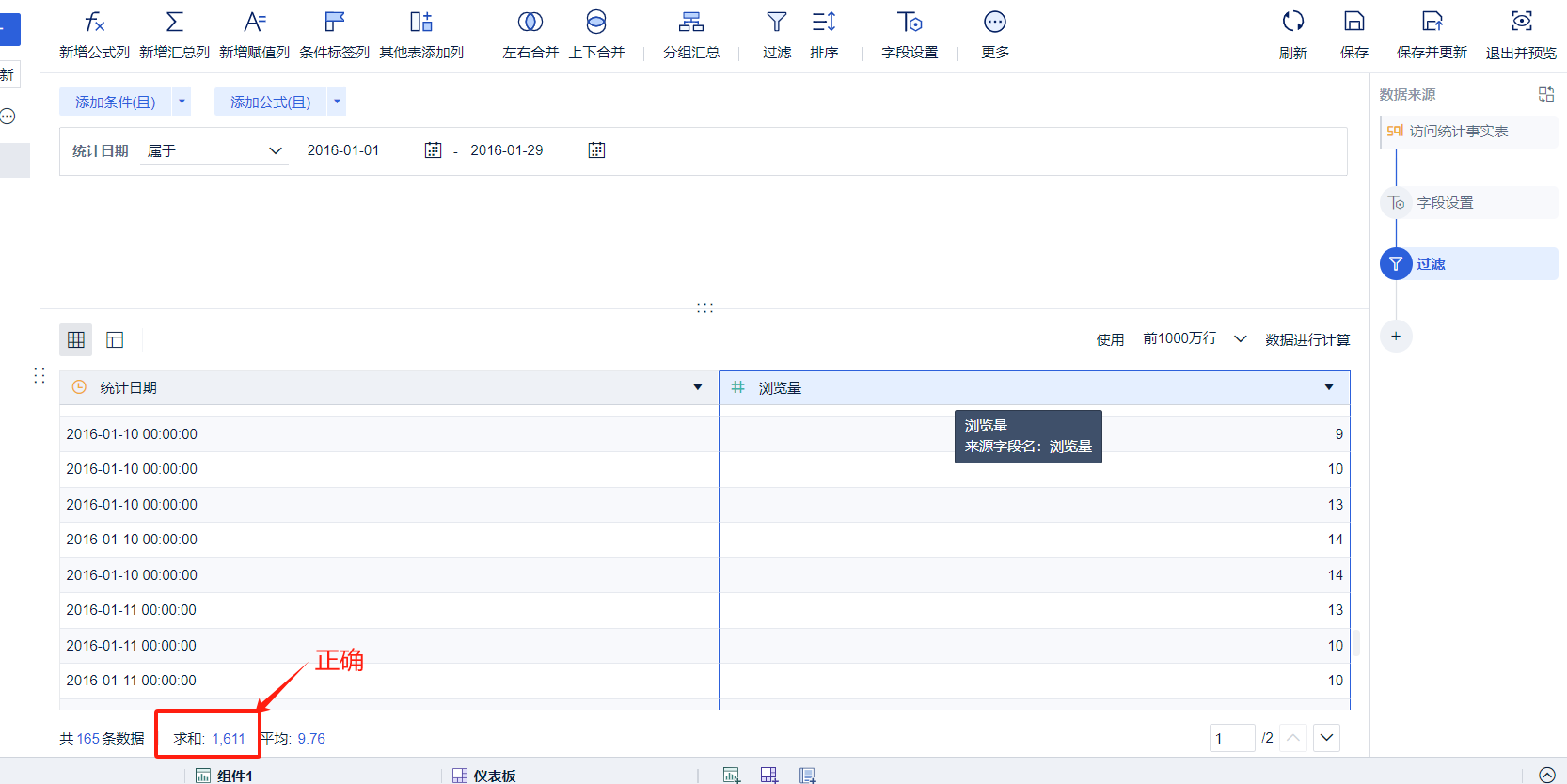Open the More (更多) toolbar menu
The height and width of the screenshot is (784, 1567).
(995, 35)
